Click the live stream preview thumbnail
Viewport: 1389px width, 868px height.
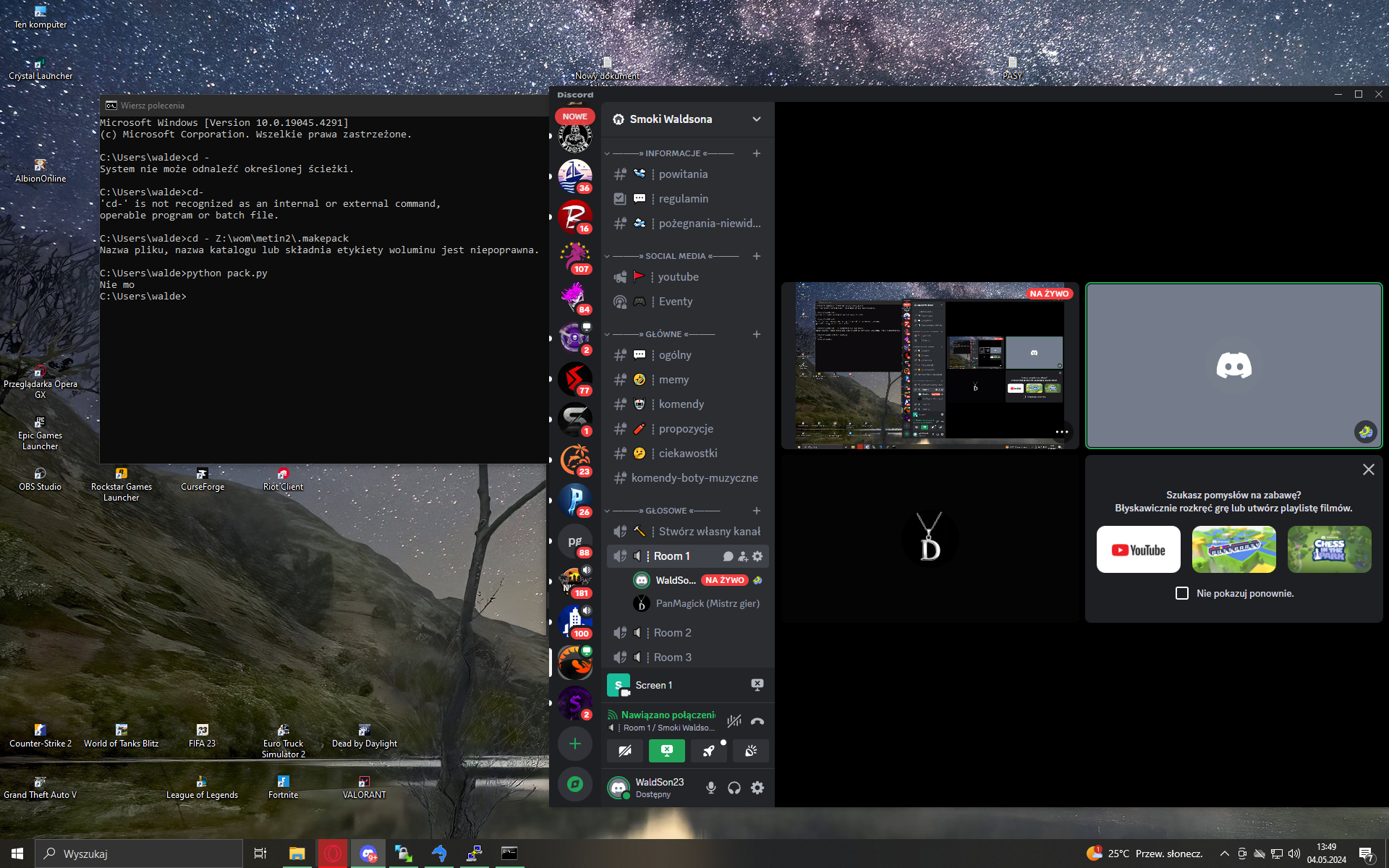930,365
